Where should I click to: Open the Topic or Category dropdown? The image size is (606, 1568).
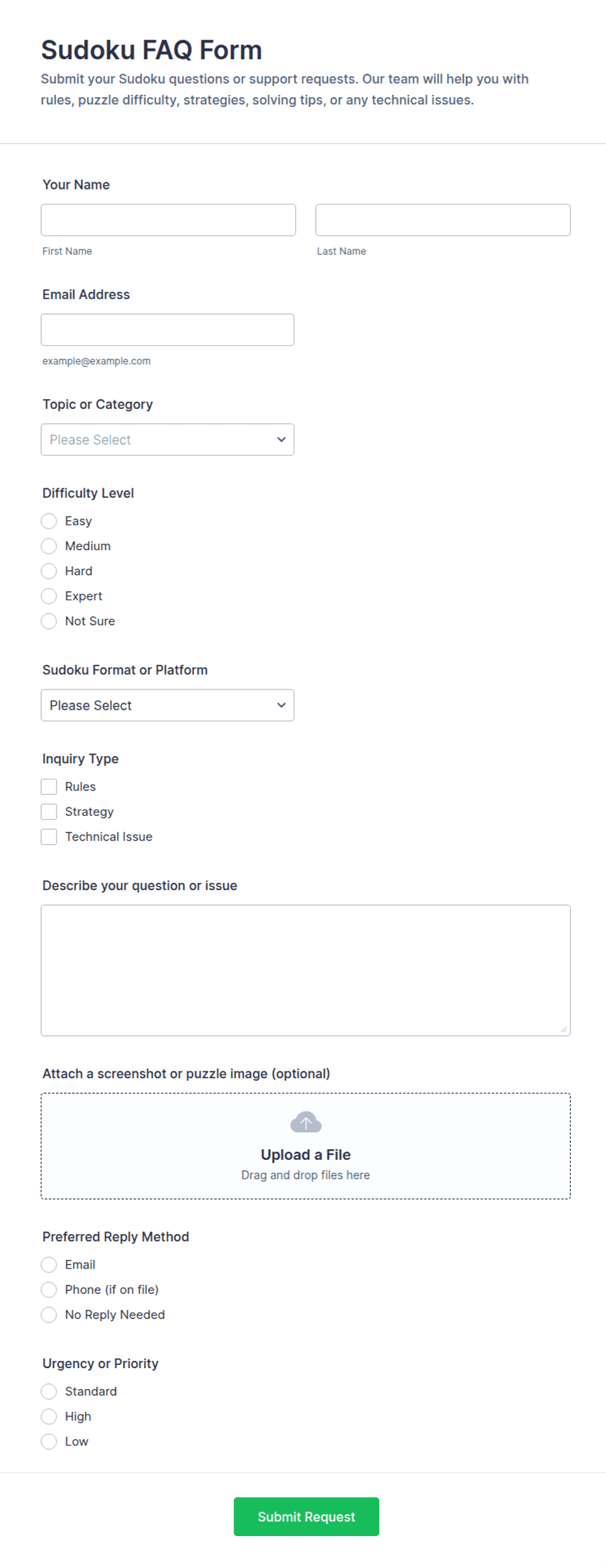167,440
